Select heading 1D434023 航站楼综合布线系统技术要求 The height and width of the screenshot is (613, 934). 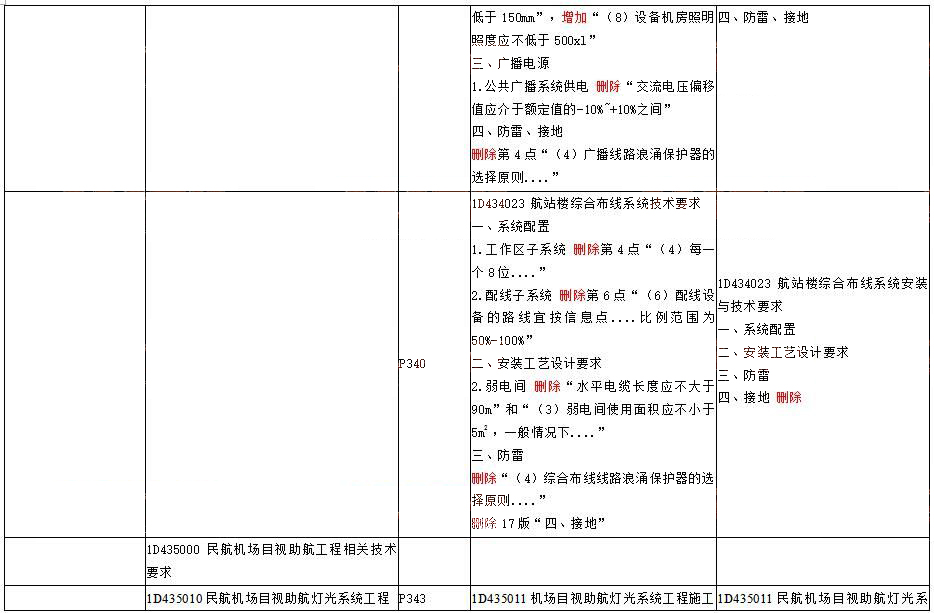[585, 204]
